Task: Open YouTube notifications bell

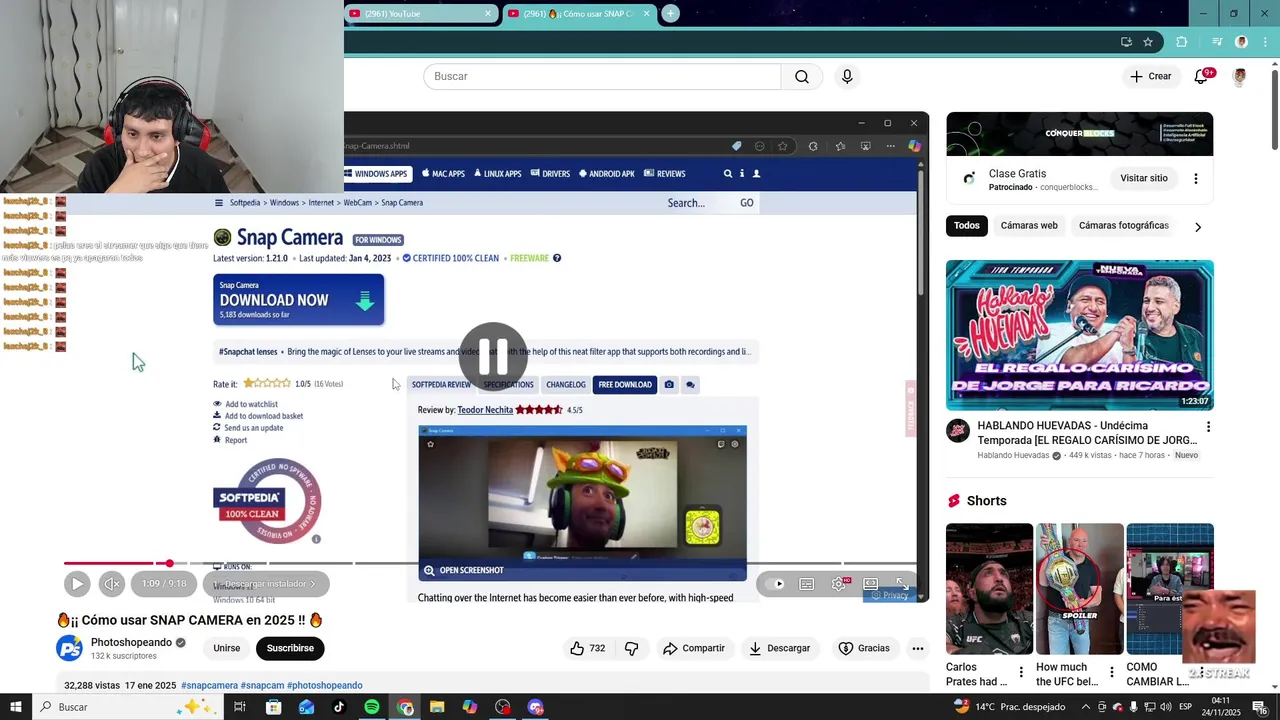Action: (1201, 77)
